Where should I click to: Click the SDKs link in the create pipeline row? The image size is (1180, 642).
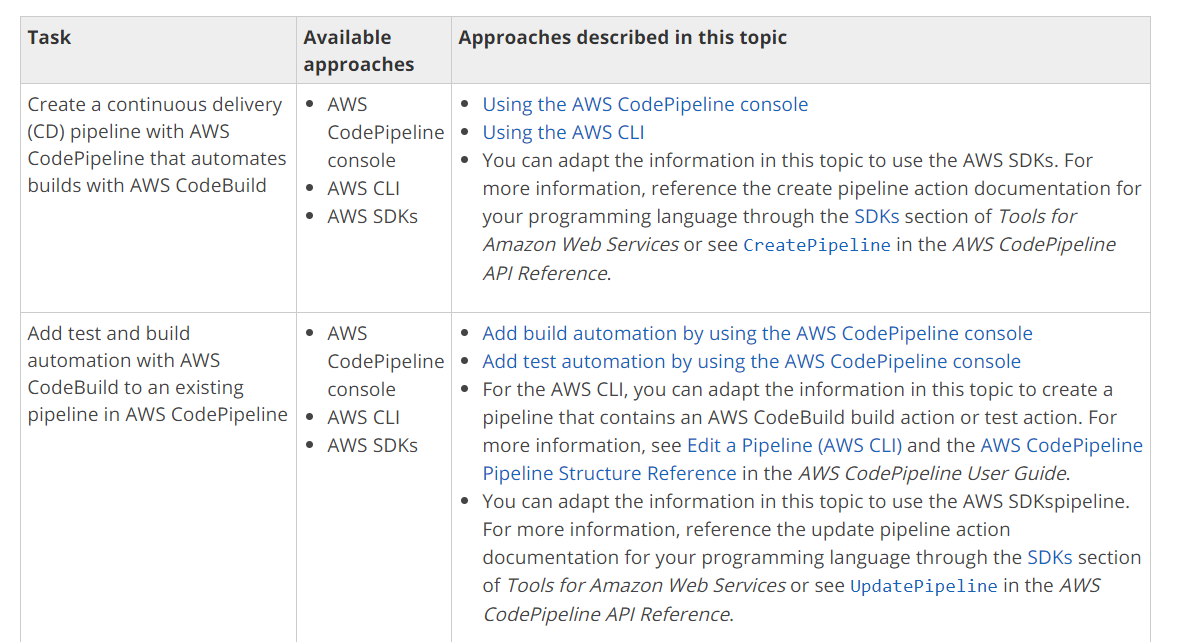click(875, 216)
